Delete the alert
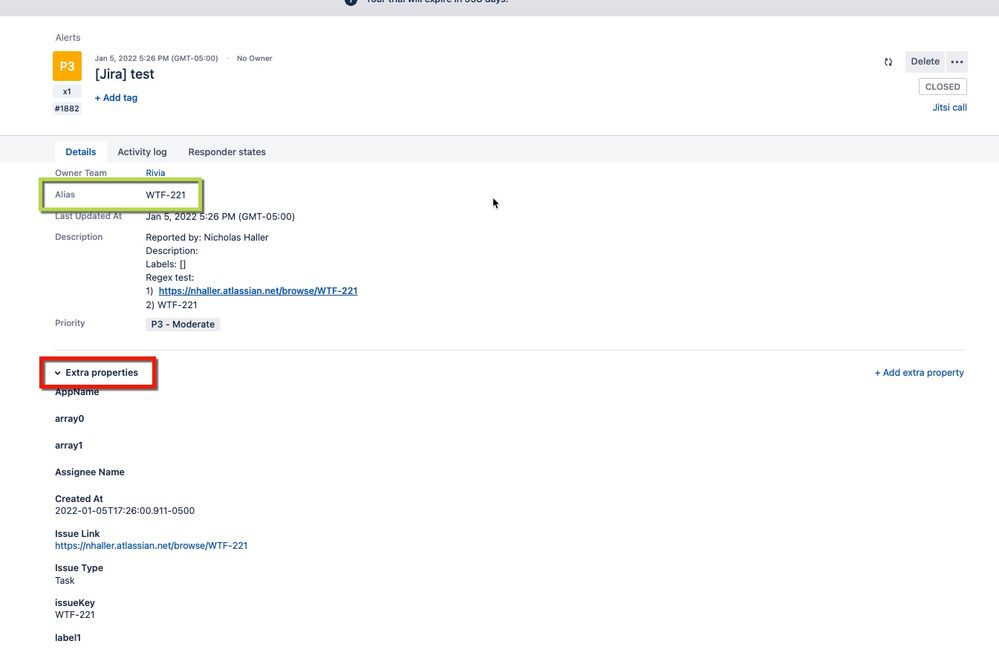This screenshot has width=999, height=655. pos(924,62)
